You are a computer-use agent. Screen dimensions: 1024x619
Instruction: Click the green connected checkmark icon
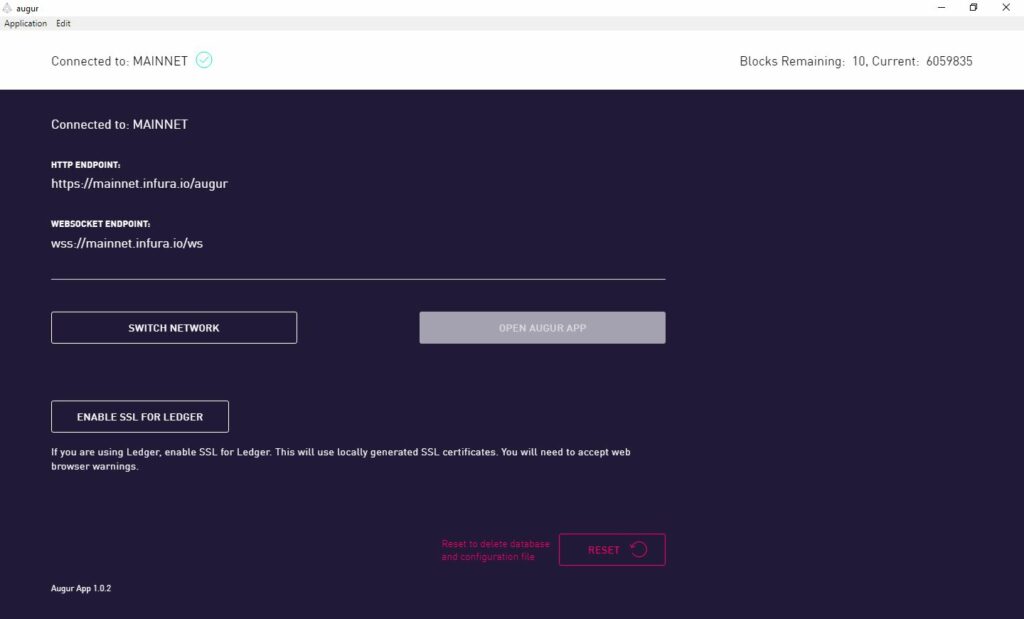[204, 60]
